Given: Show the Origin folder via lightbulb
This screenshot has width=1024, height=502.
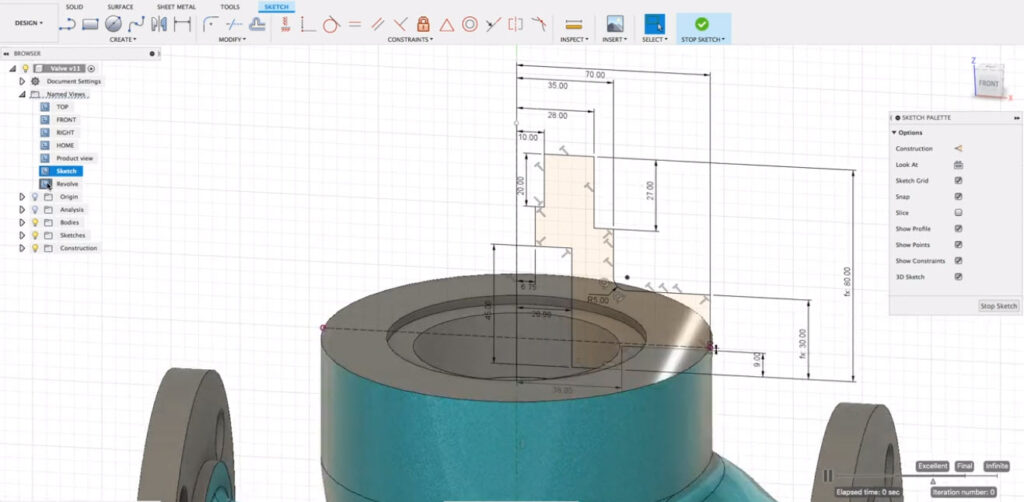Looking at the screenshot, I should click(35, 196).
